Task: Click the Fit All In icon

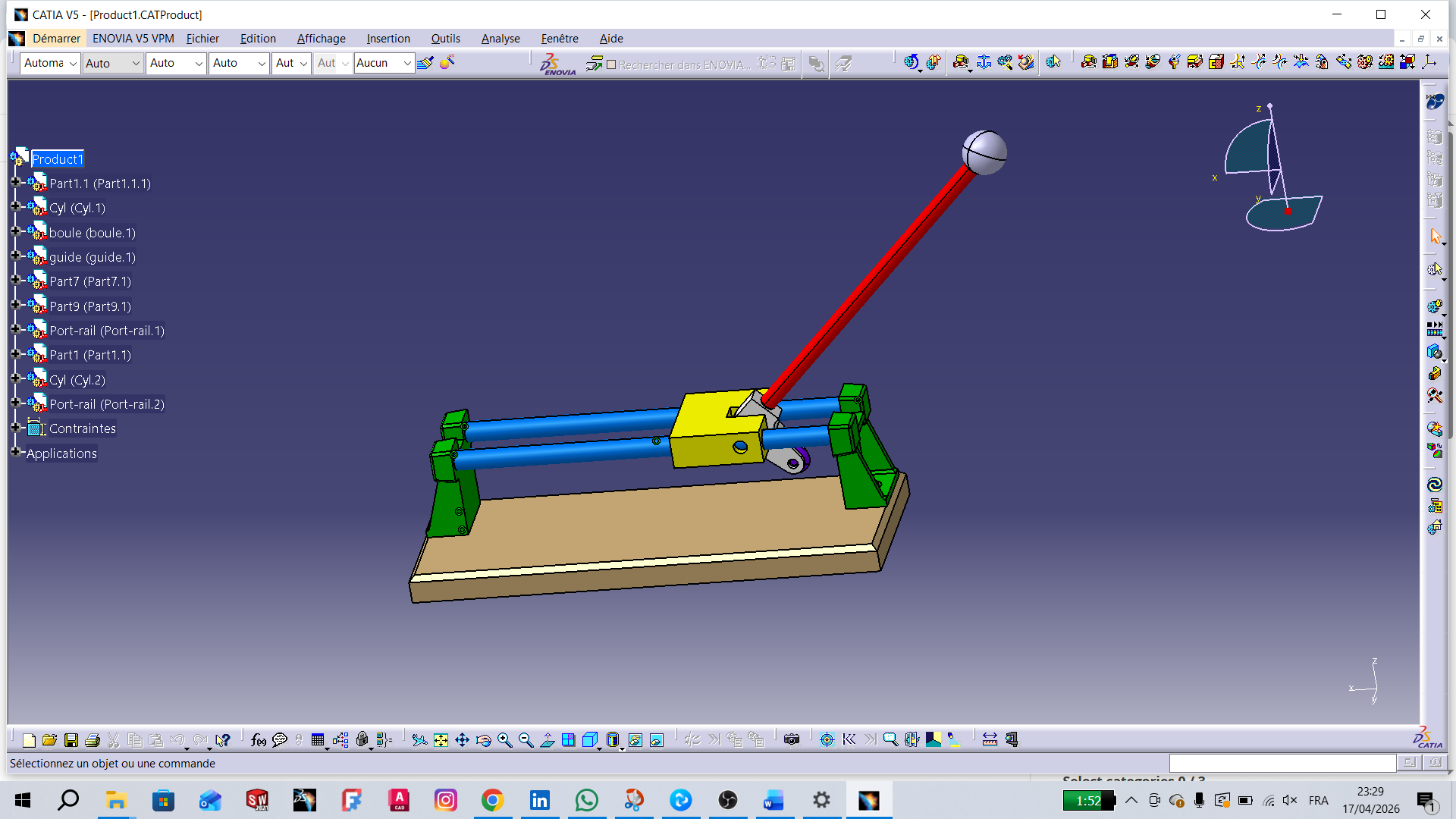Action: click(x=441, y=740)
